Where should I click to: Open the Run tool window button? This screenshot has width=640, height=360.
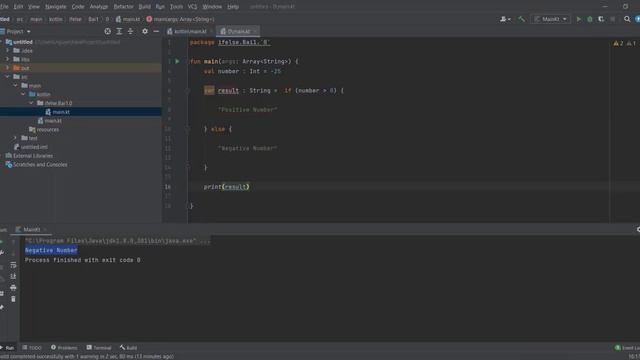pos(7,348)
